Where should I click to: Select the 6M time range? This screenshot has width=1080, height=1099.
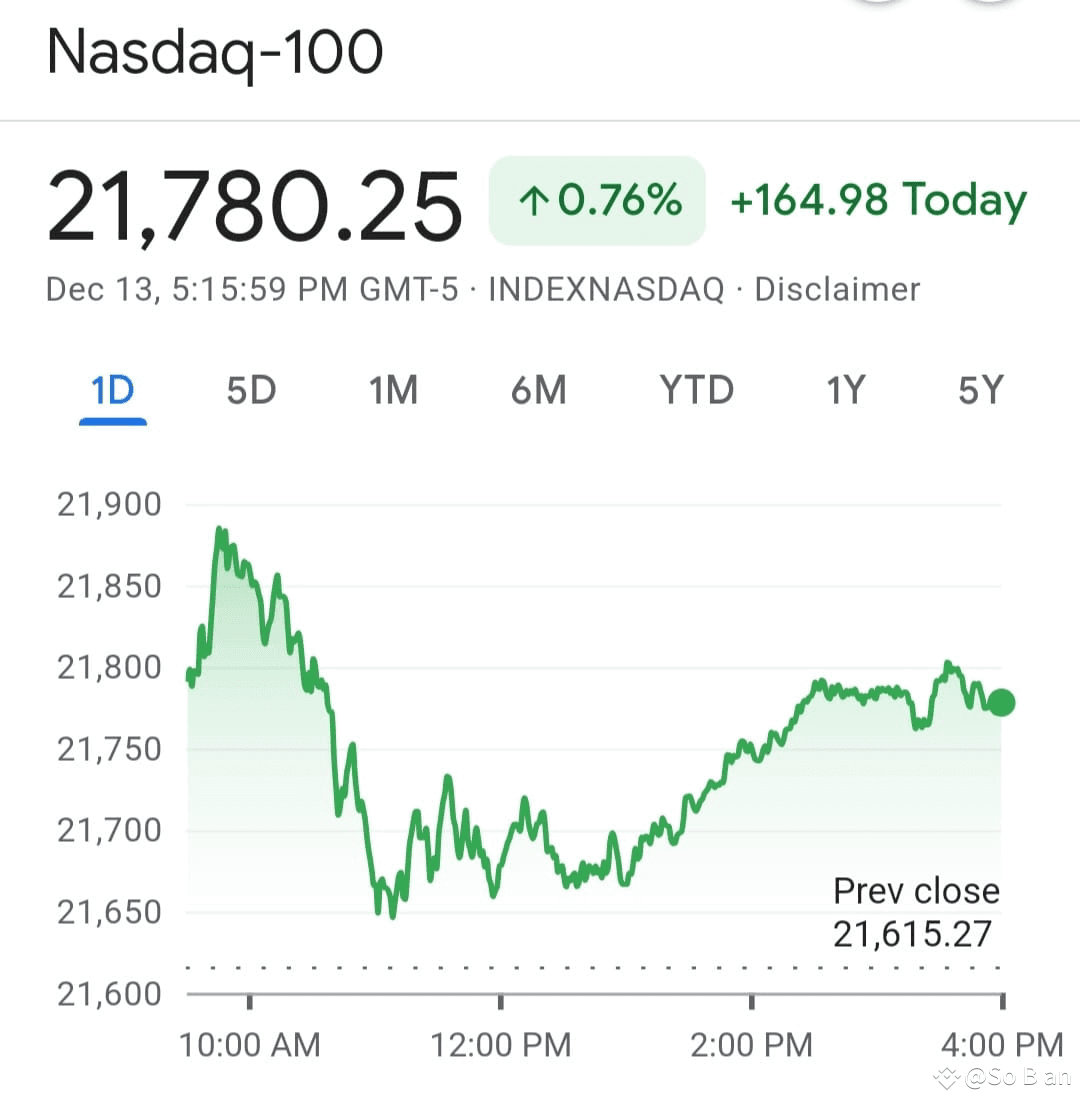click(x=539, y=391)
